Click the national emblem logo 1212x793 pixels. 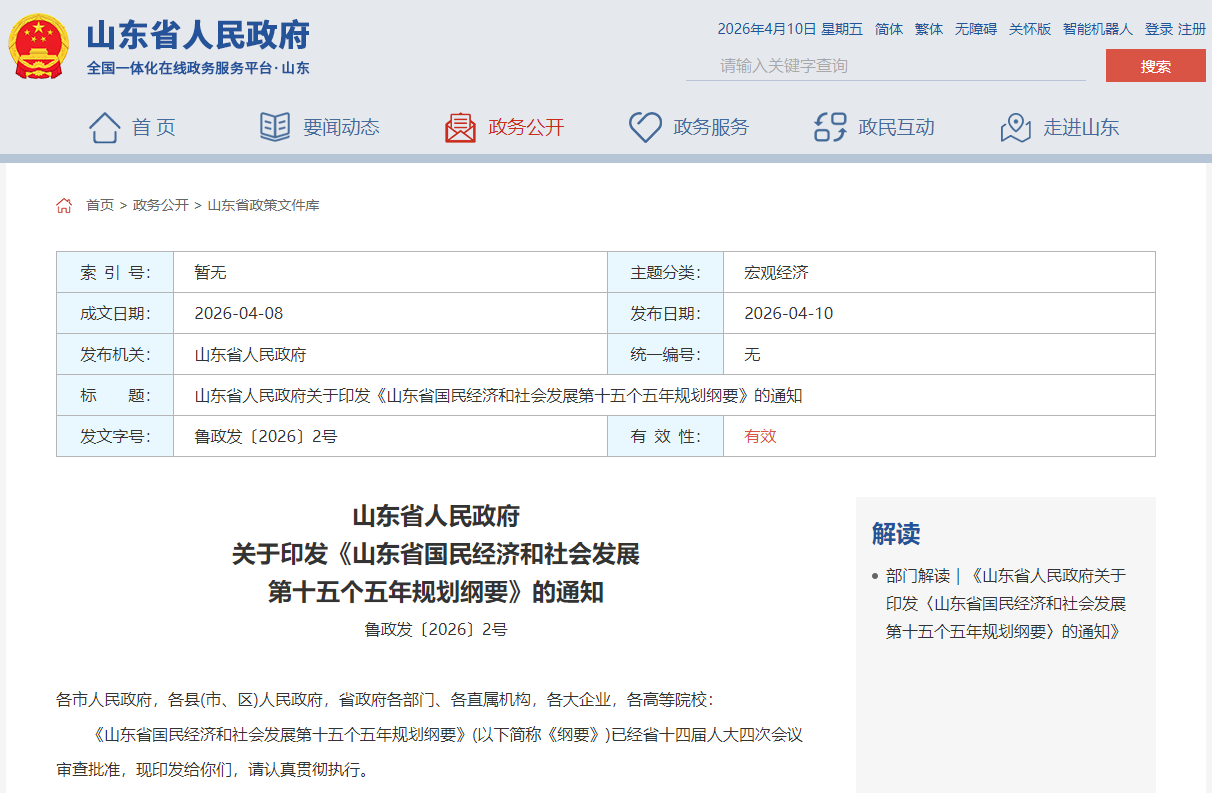tap(39, 46)
